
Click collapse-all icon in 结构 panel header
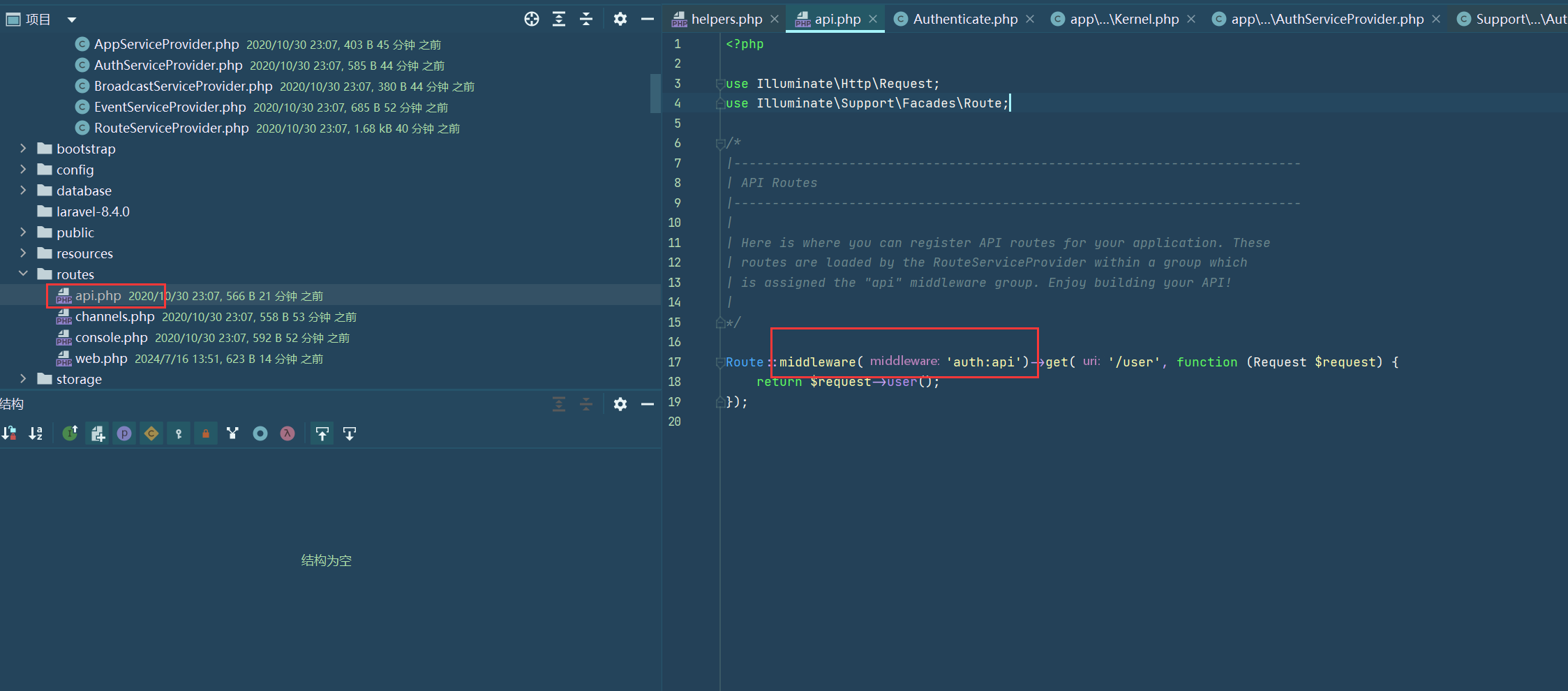pos(586,404)
